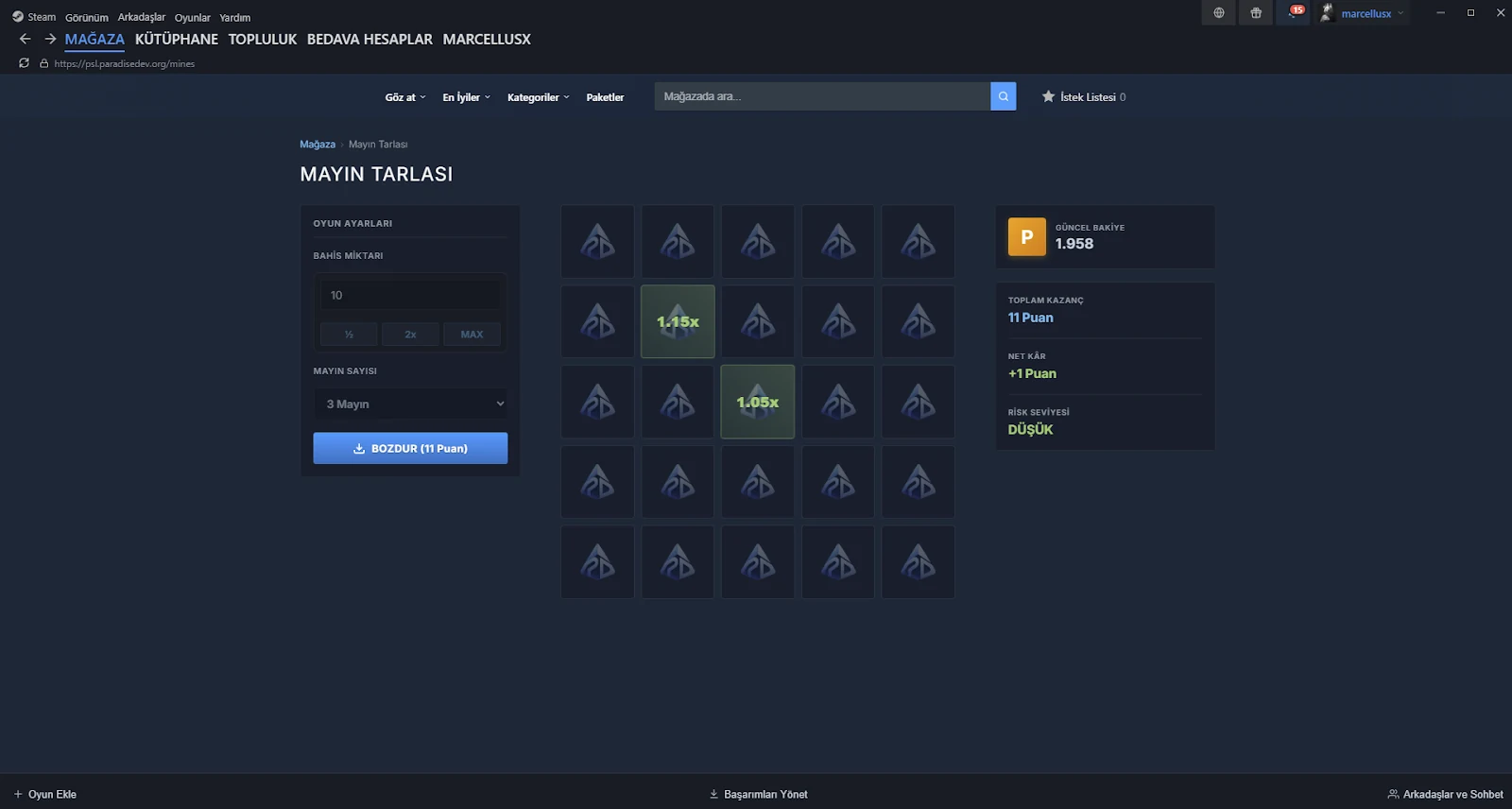Open the 3 Mayın mine count dropdown
Image resolution: width=1512 pixels, height=809 pixels.
410,404
